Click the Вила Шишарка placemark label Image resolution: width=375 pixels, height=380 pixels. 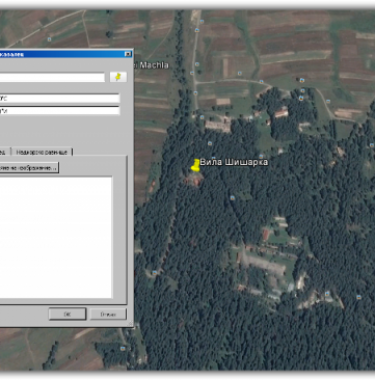234,162
